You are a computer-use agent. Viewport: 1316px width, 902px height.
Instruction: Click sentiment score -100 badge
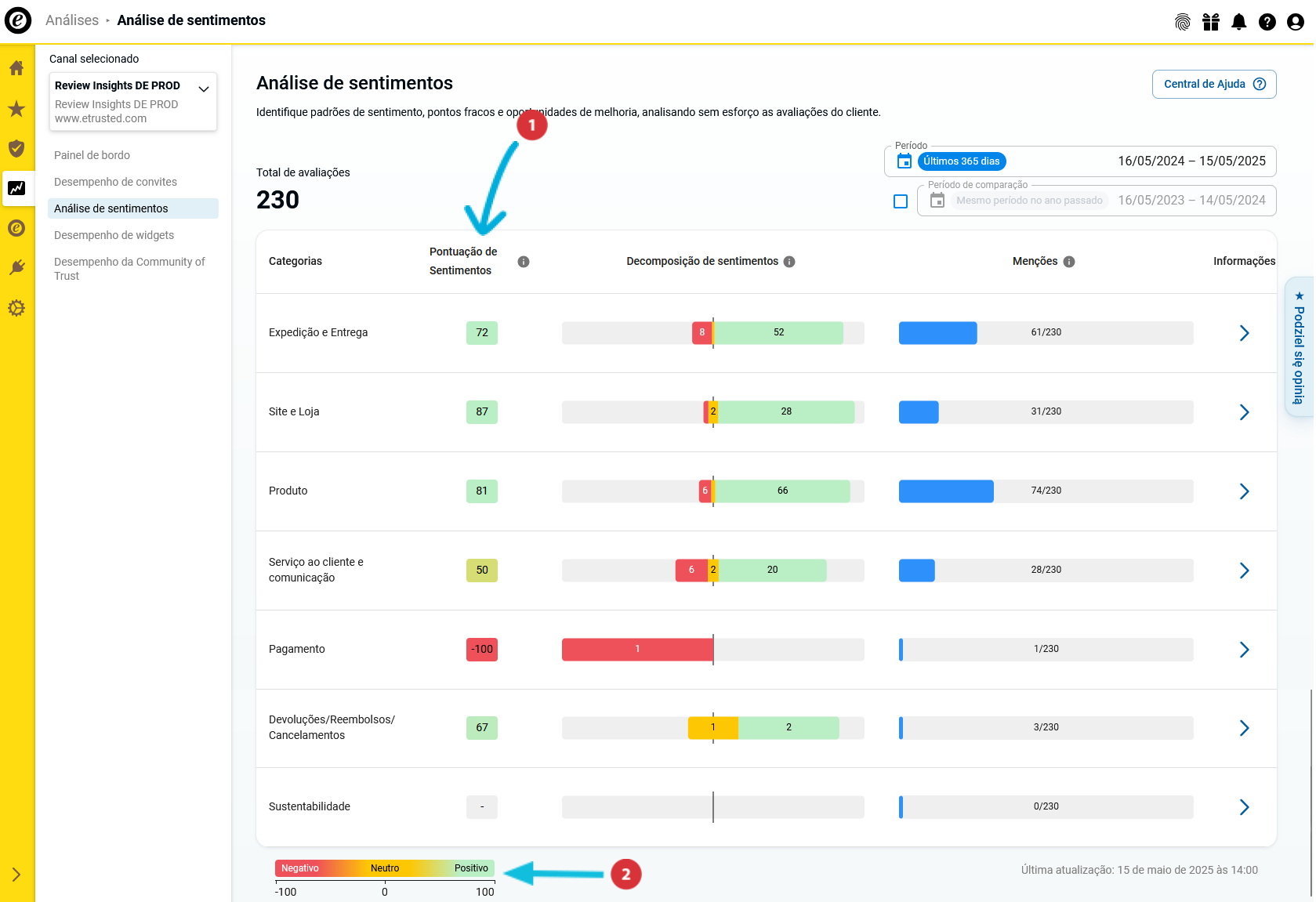coord(482,650)
